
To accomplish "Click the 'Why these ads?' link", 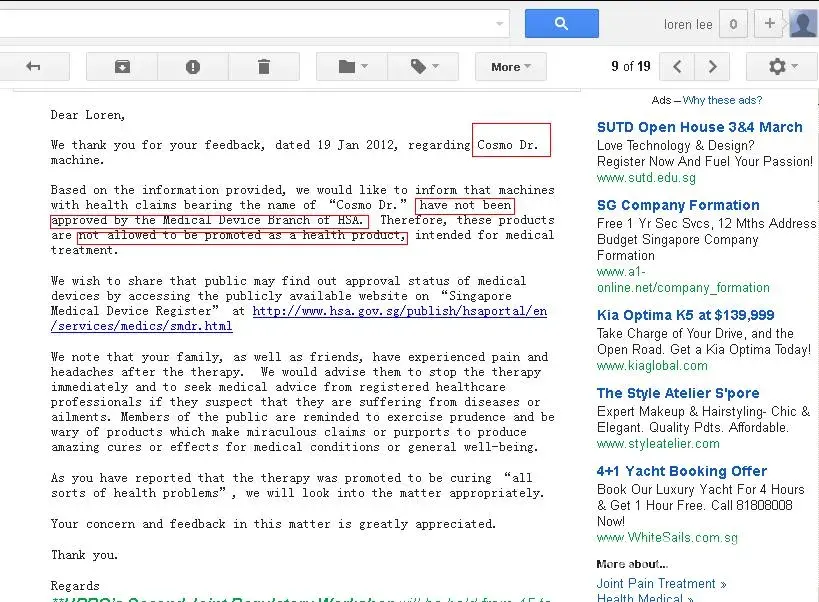I will pyautogui.click(x=722, y=100).
